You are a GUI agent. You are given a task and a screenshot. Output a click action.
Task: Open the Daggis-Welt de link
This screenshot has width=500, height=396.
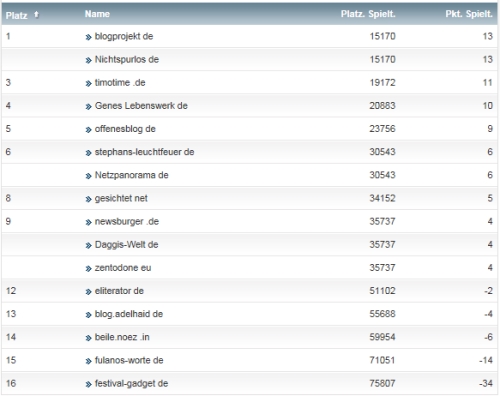(x=126, y=245)
